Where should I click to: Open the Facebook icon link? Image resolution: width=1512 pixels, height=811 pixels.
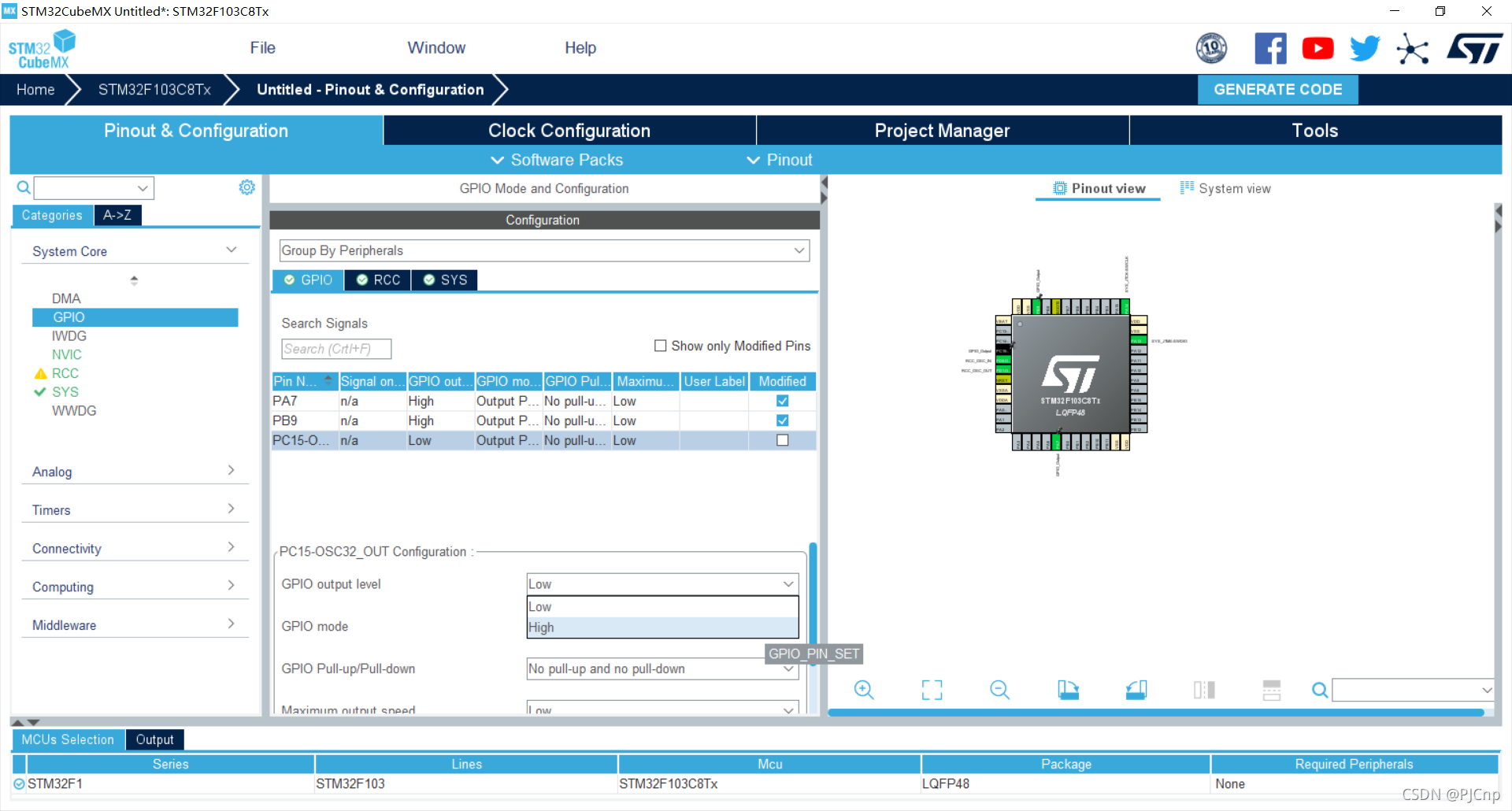point(1270,48)
